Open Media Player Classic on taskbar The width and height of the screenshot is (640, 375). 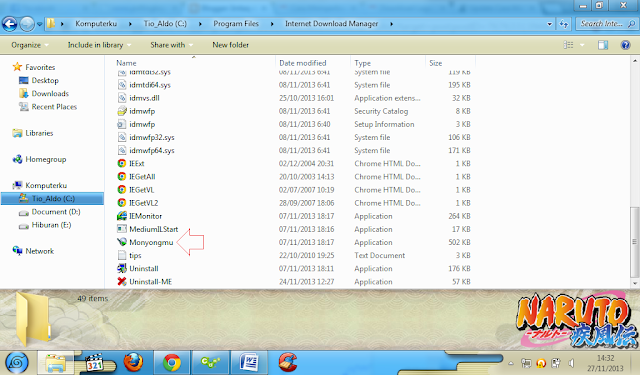pyautogui.click(x=95, y=362)
